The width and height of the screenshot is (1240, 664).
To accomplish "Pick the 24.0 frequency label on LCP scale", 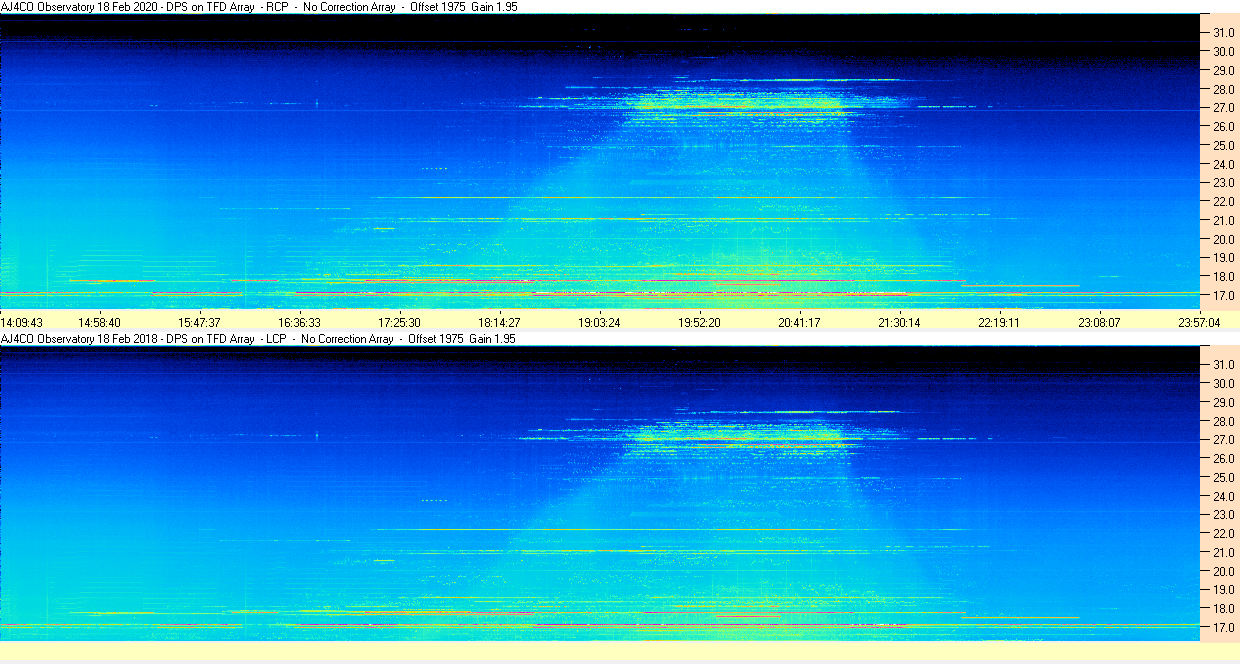I will [x=1224, y=497].
